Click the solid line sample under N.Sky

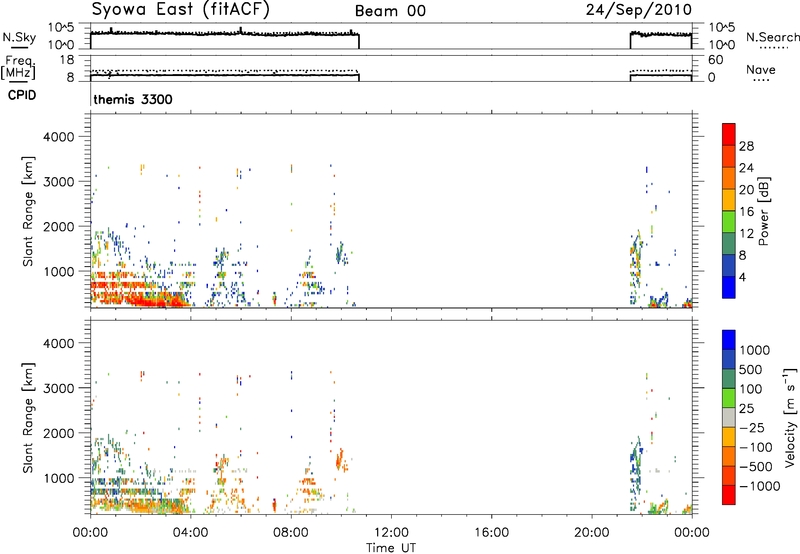[x=19, y=48]
